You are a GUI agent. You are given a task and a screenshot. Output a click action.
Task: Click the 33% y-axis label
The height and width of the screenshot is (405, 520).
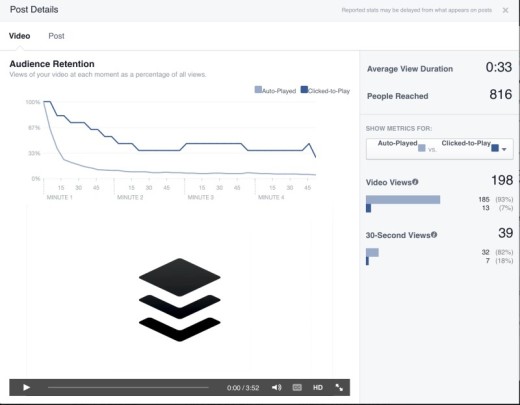coord(34,153)
